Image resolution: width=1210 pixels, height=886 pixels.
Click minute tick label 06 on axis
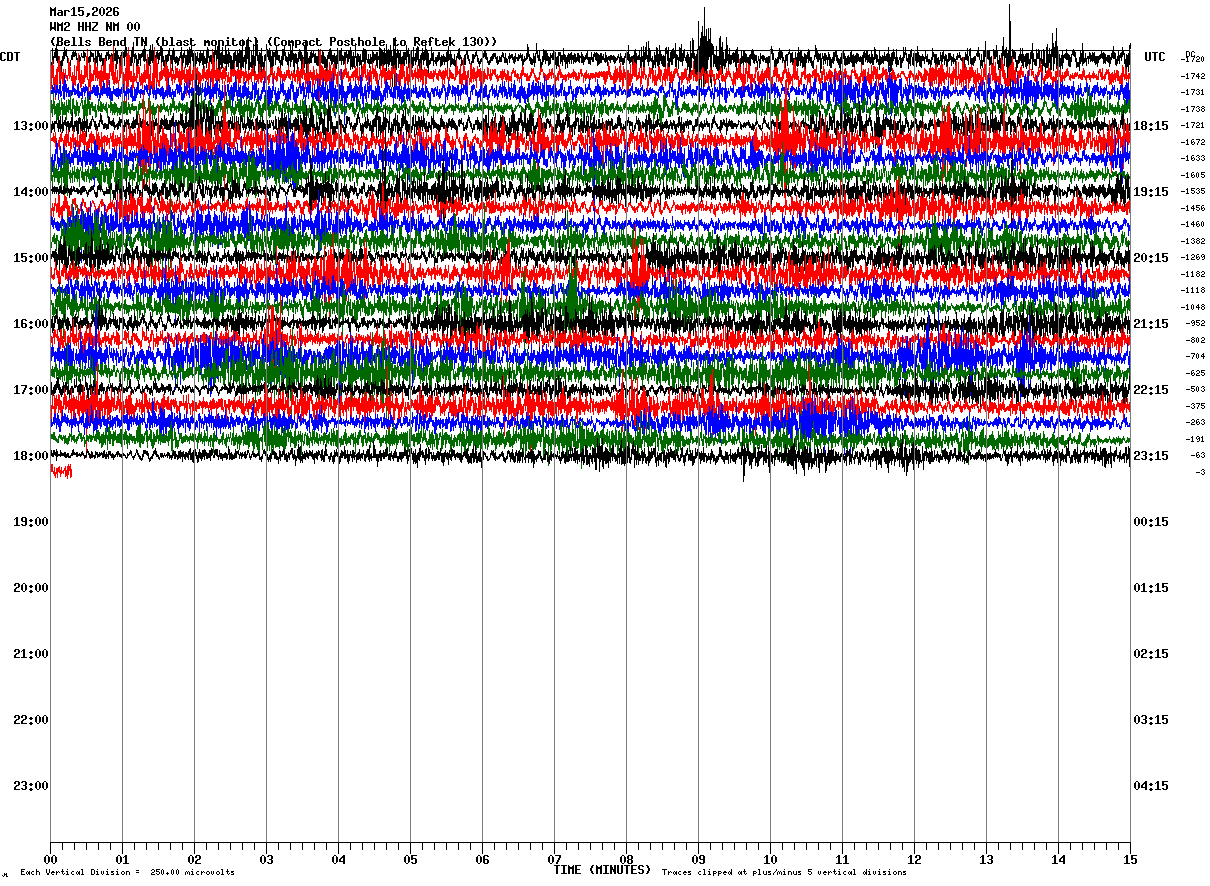482,859
